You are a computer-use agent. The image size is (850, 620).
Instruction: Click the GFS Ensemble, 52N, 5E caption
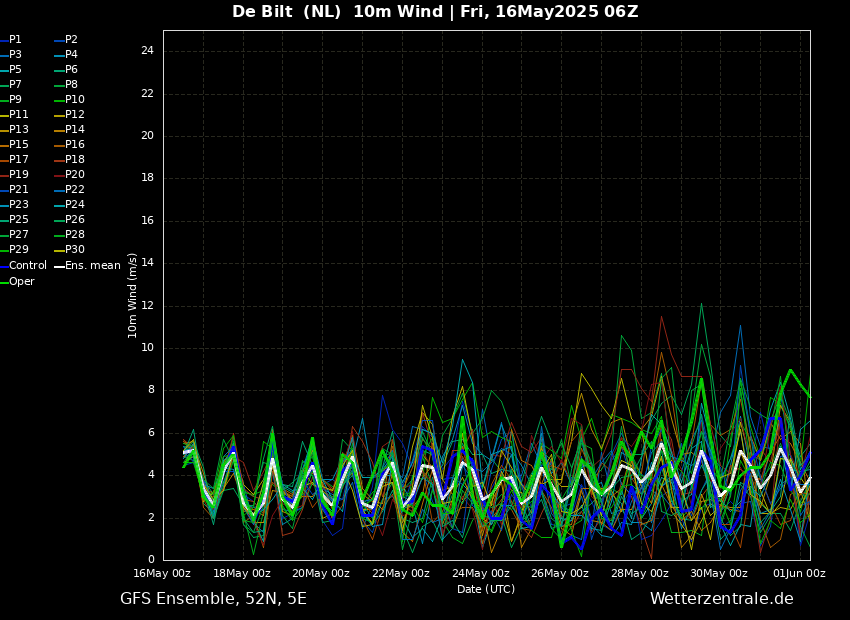point(213,599)
